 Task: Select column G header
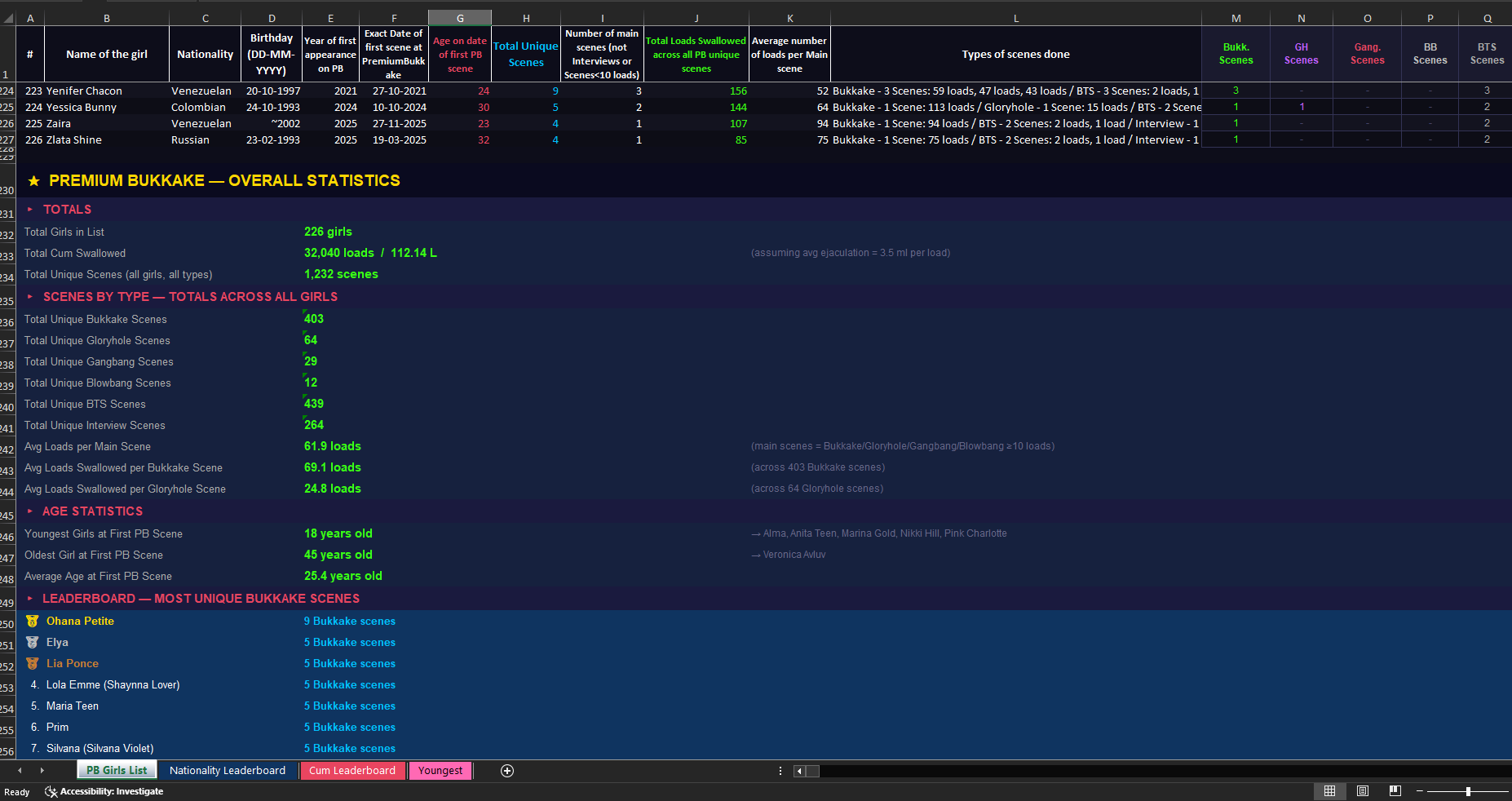pos(460,18)
